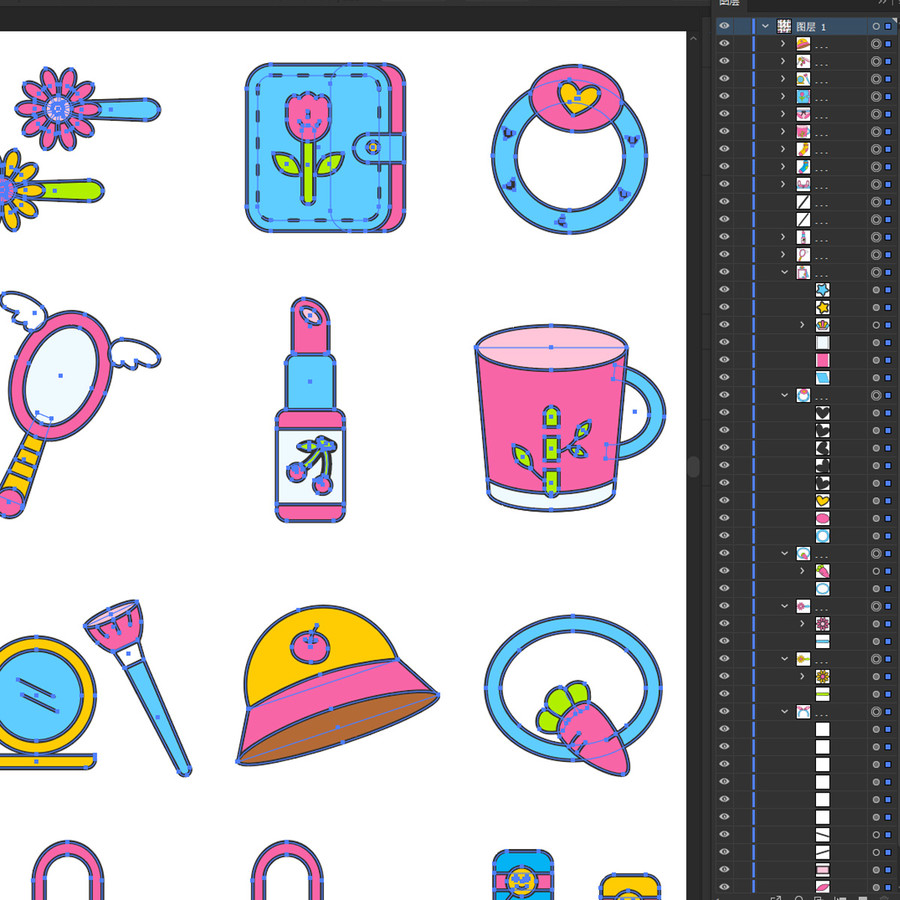The image size is (900, 900).
Task: Click the yellow flower clip group thumbnail
Action: click(803, 659)
